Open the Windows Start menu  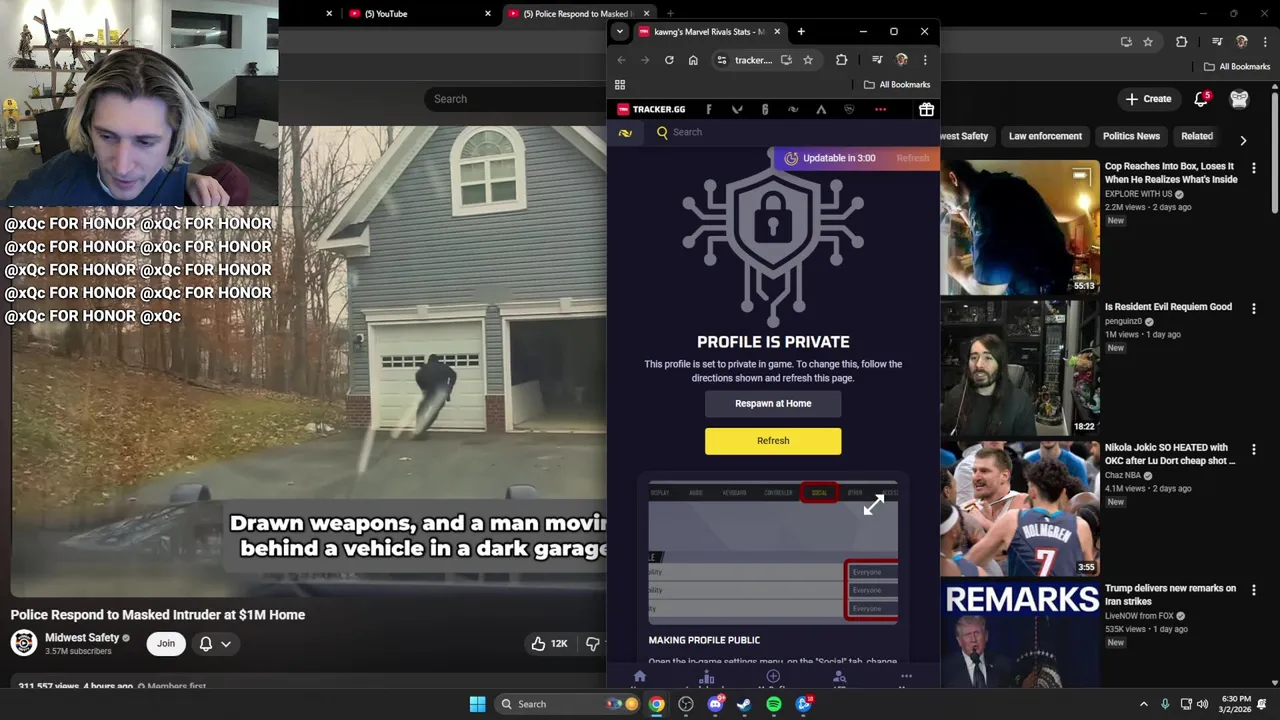click(478, 704)
